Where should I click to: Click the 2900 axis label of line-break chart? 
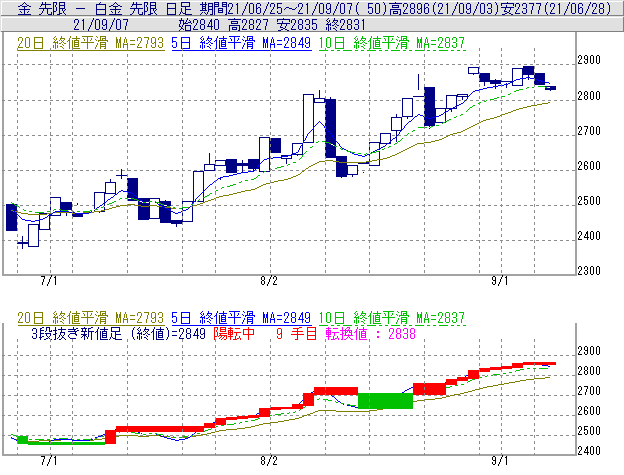pyautogui.click(x=589, y=351)
